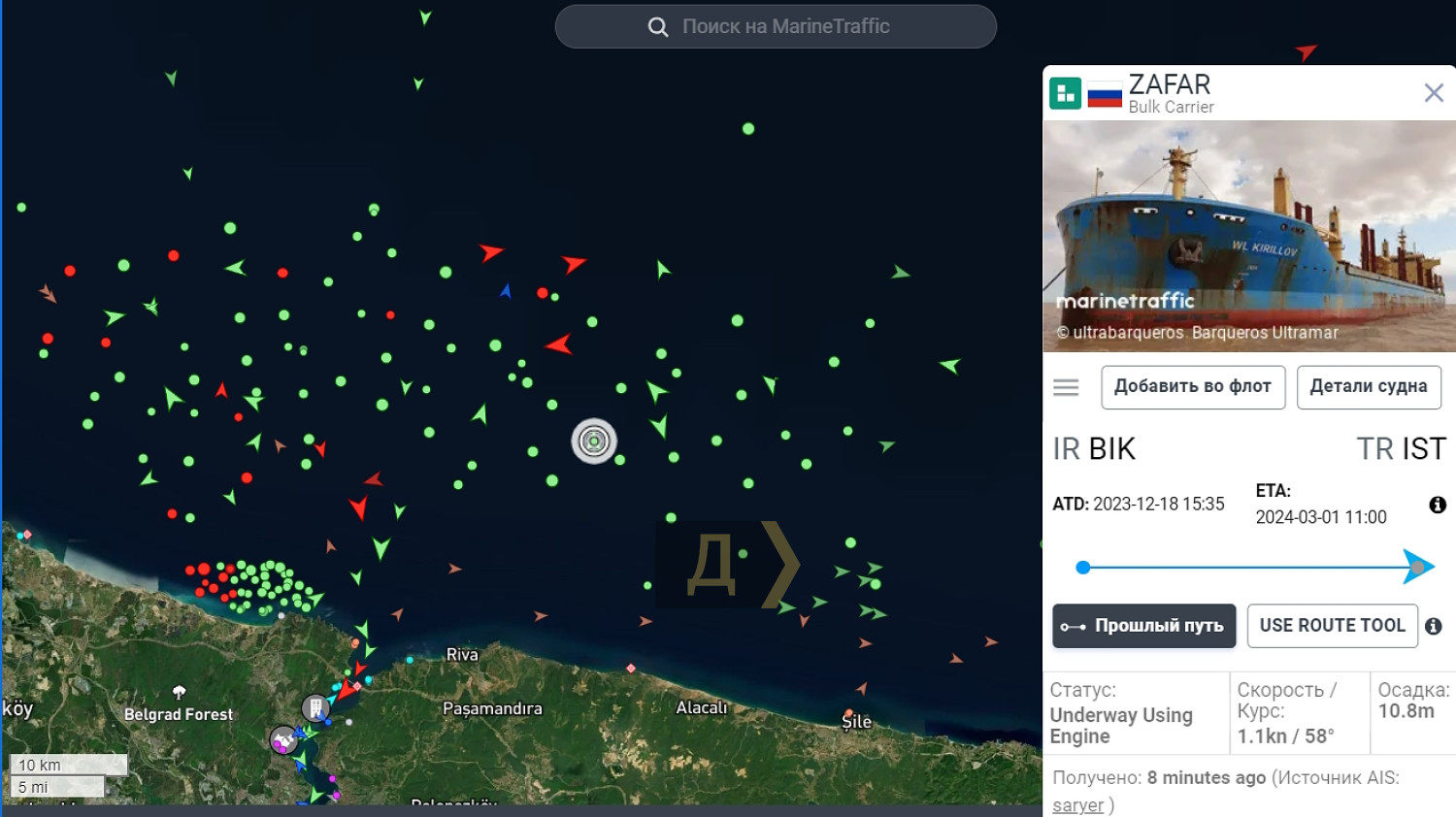This screenshot has width=1456, height=817.
Task: Click the selected vessel circular marker on map
Action: [594, 441]
